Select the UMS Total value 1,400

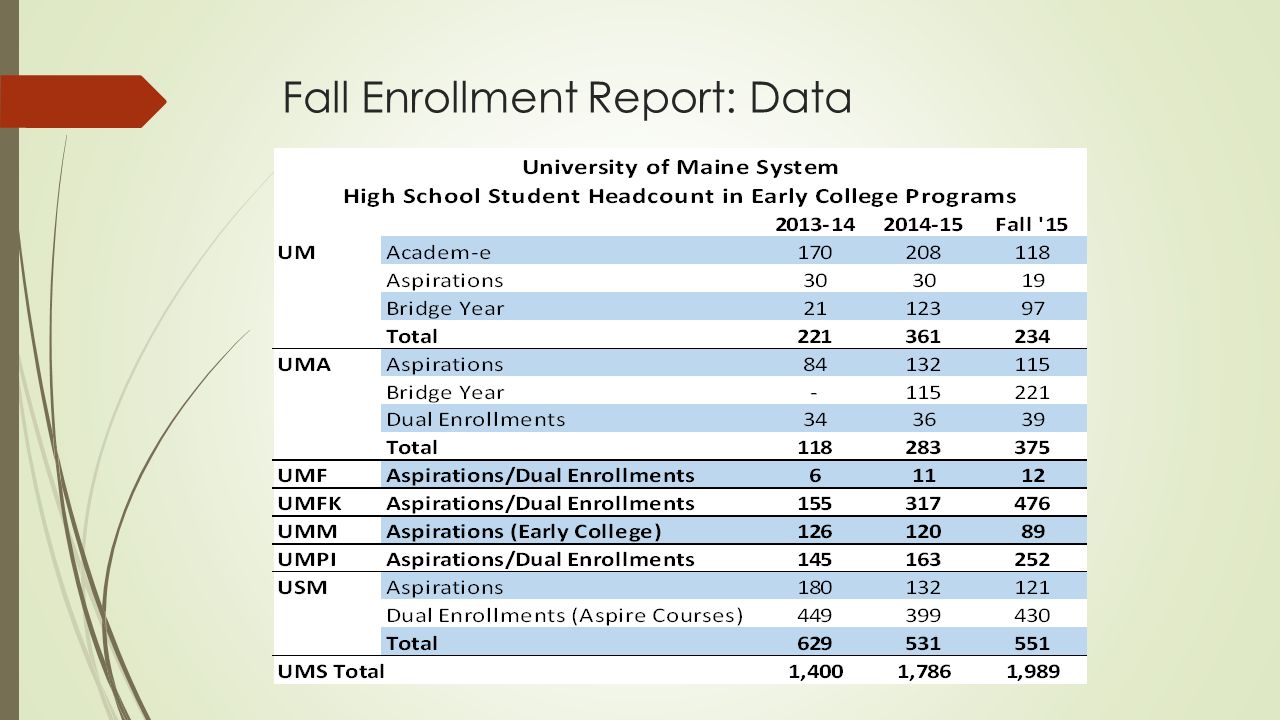tap(815, 671)
